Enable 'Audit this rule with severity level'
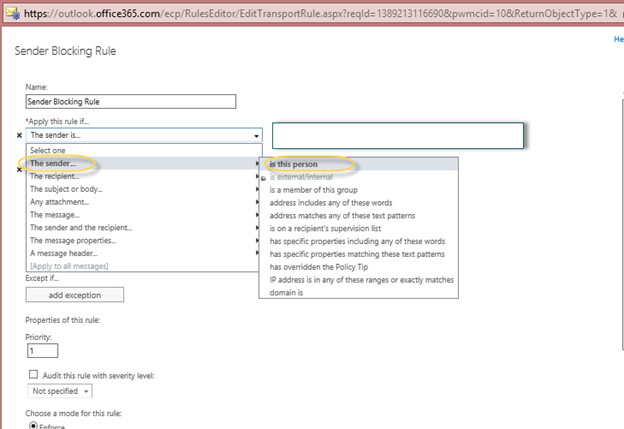The height and width of the screenshot is (429, 624). [x=33, y=374]
